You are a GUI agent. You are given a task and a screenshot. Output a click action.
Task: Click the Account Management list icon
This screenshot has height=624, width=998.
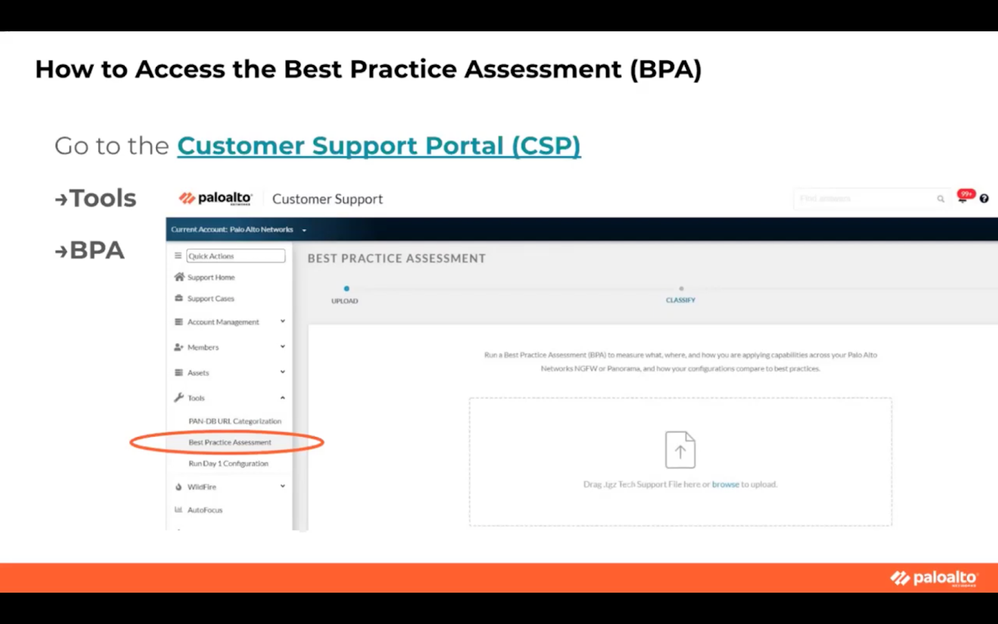coord(179,322)
